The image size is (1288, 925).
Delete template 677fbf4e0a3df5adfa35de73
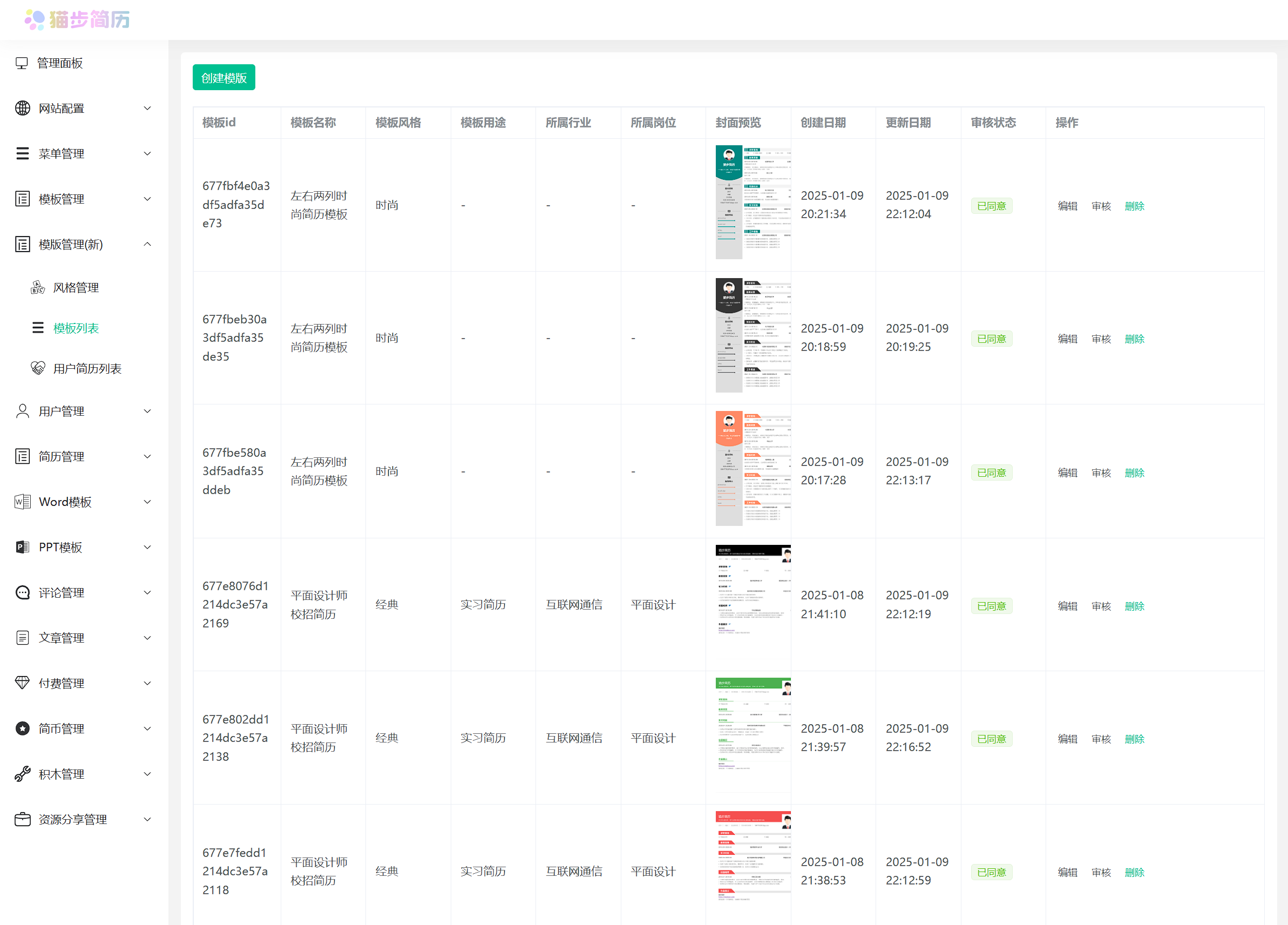pyautogui.click(x=1134, y=206)
